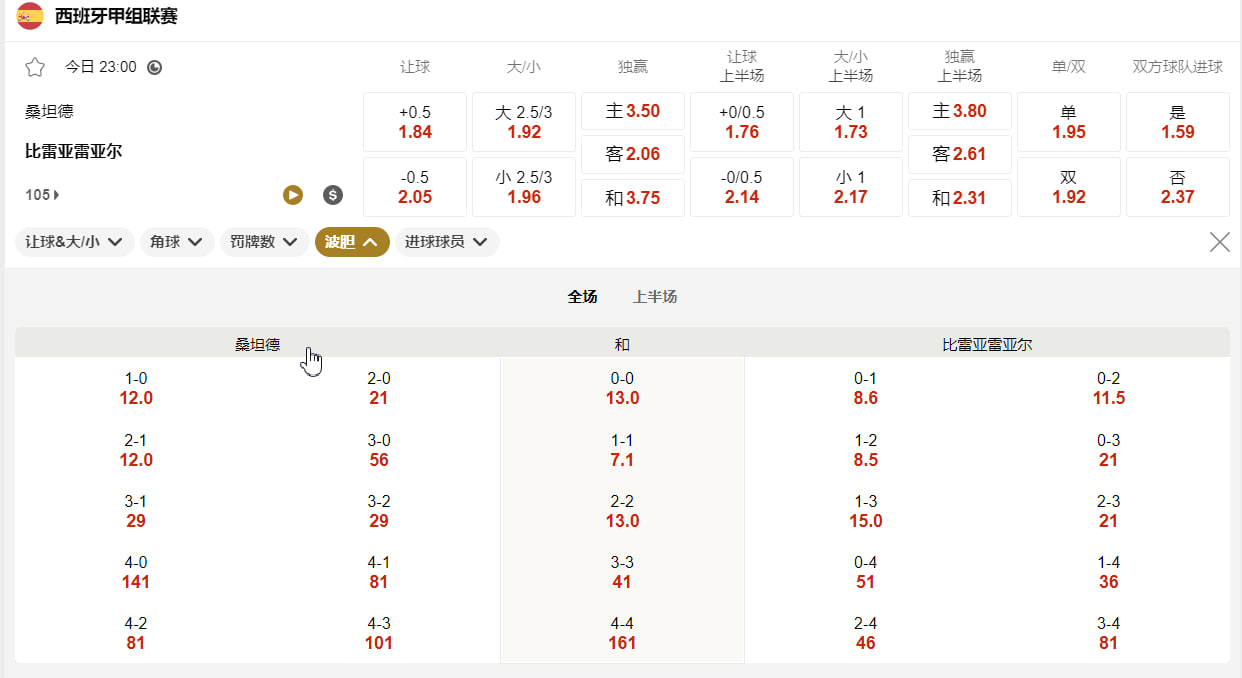Select first half +0/0.5 odds 1.76
The image size is (1242, 678).
coord(742,122)
